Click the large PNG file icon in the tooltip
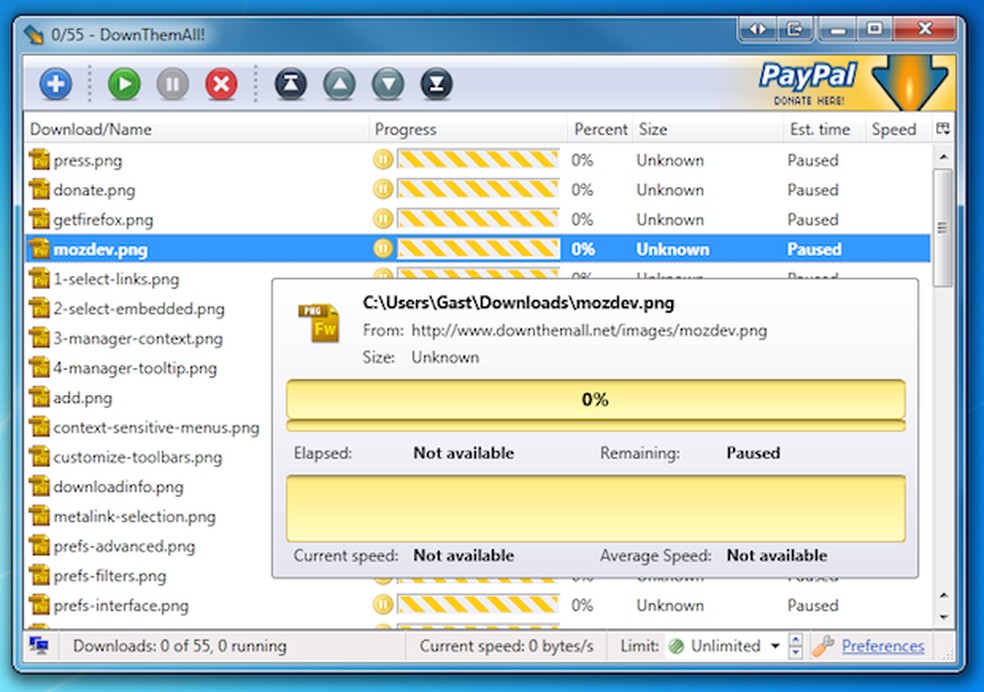984x692 pixels. pos(319,323)
